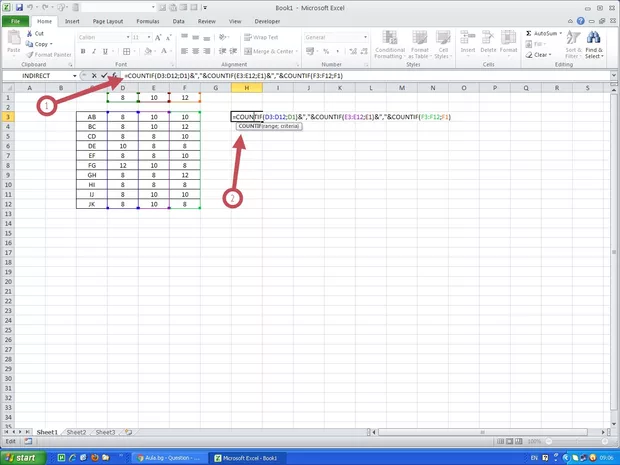This screenshot has height=465, width=620.
Task: Expand the Name Box dropdown showing INDIRECT
Action: (75, 76)
